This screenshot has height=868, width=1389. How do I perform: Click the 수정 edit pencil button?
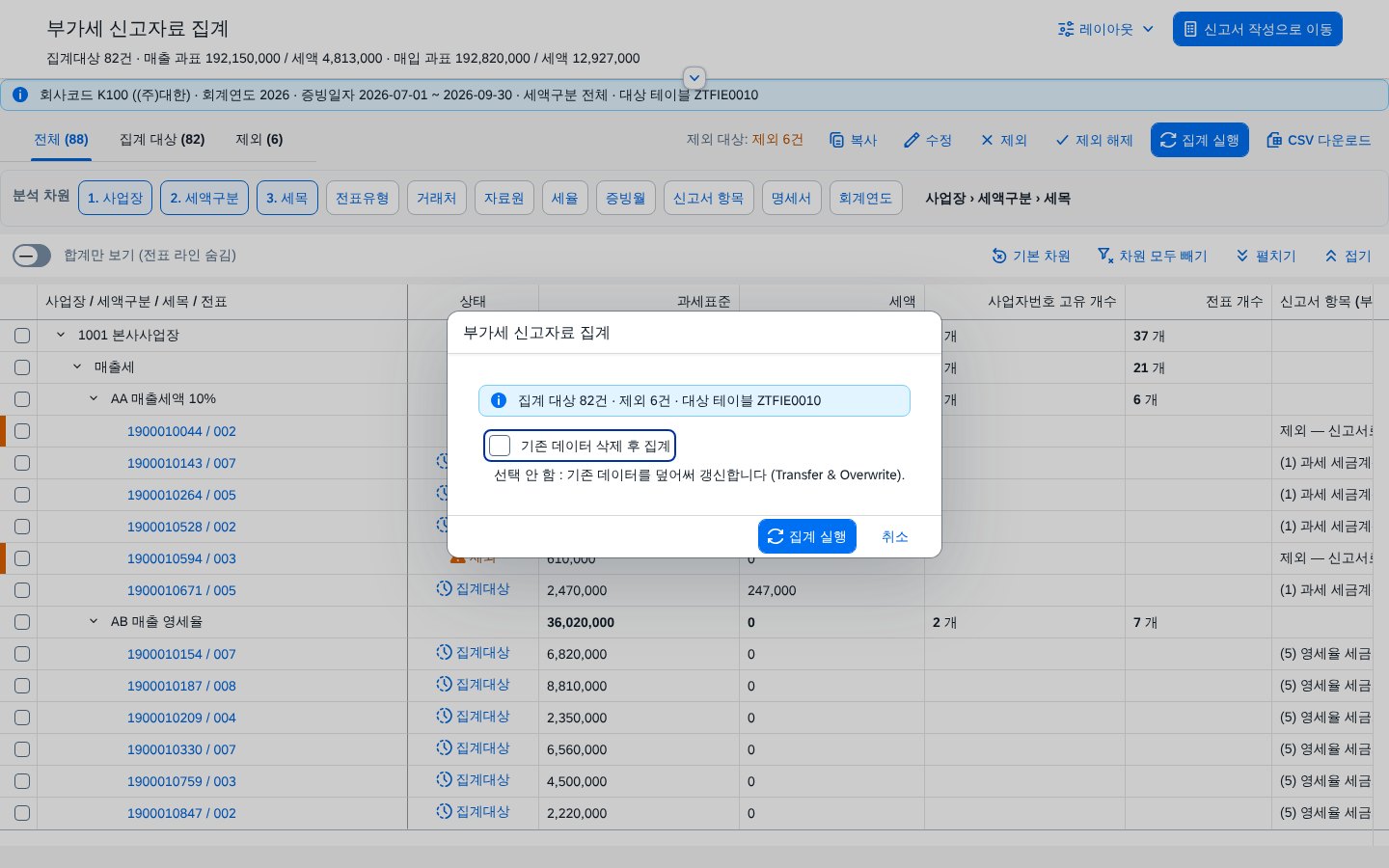point(928,140)
